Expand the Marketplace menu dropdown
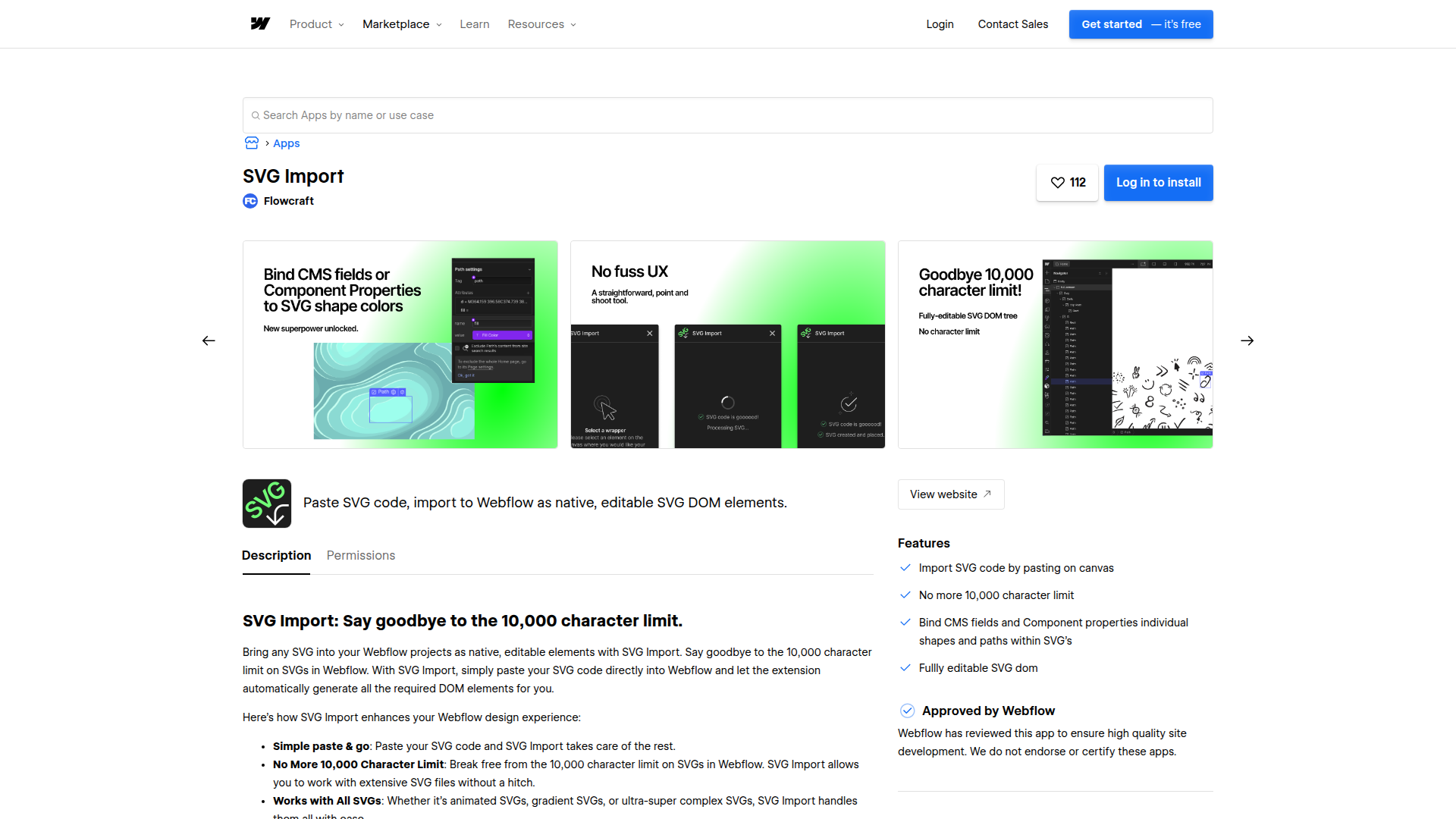This screenshot has width=1456, height=819. tap(402, 24)
